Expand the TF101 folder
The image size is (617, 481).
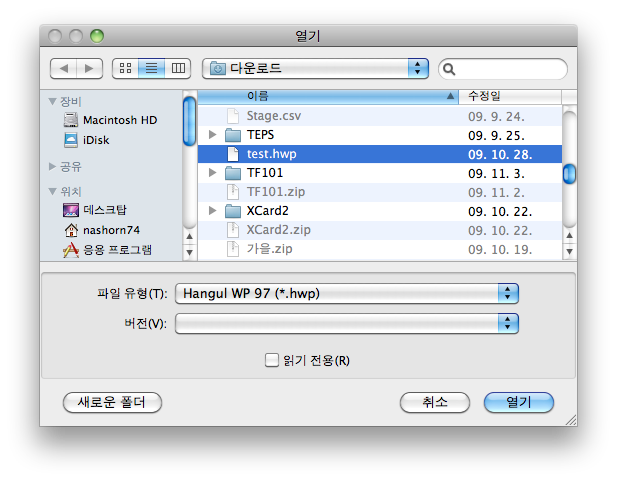(x=212, y=172)
